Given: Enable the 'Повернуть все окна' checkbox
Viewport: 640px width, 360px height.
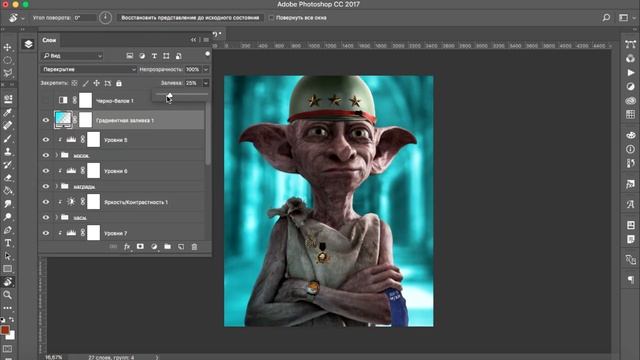Looking at the screenshot, I should click(271, 18).
